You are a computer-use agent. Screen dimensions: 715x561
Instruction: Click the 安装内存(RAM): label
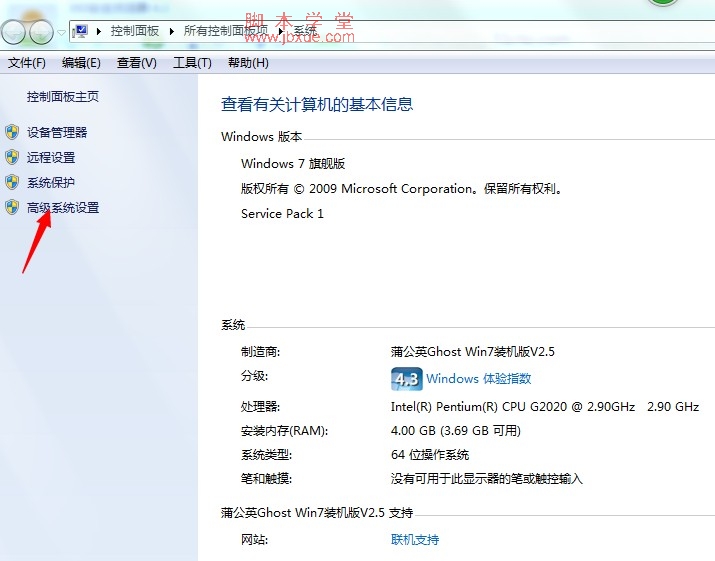click(285, 431)
